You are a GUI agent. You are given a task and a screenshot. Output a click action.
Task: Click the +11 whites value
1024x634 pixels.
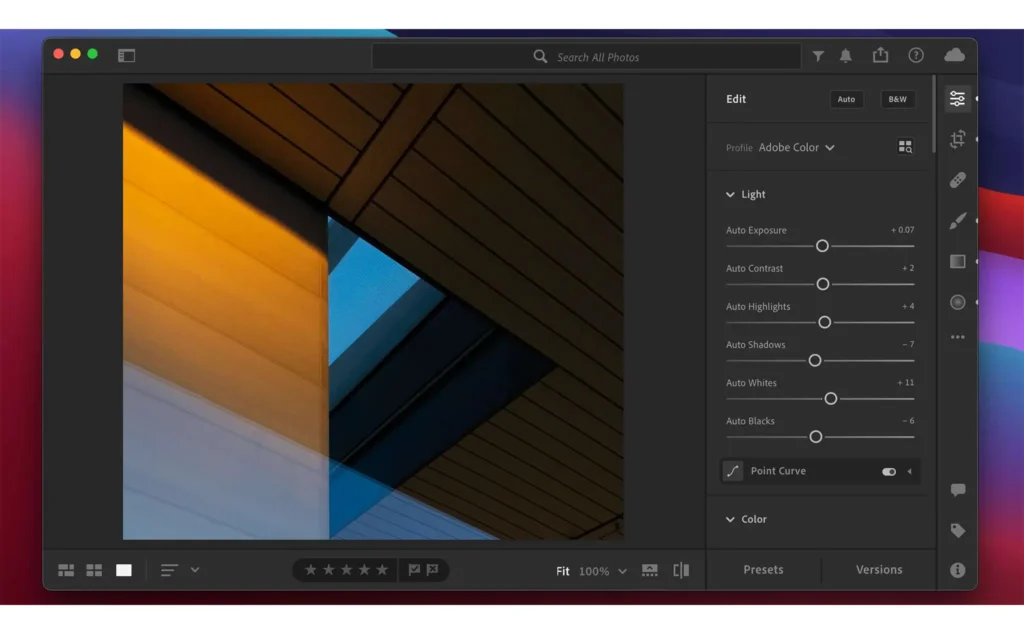pyautogui.click(x=905, y=383)
